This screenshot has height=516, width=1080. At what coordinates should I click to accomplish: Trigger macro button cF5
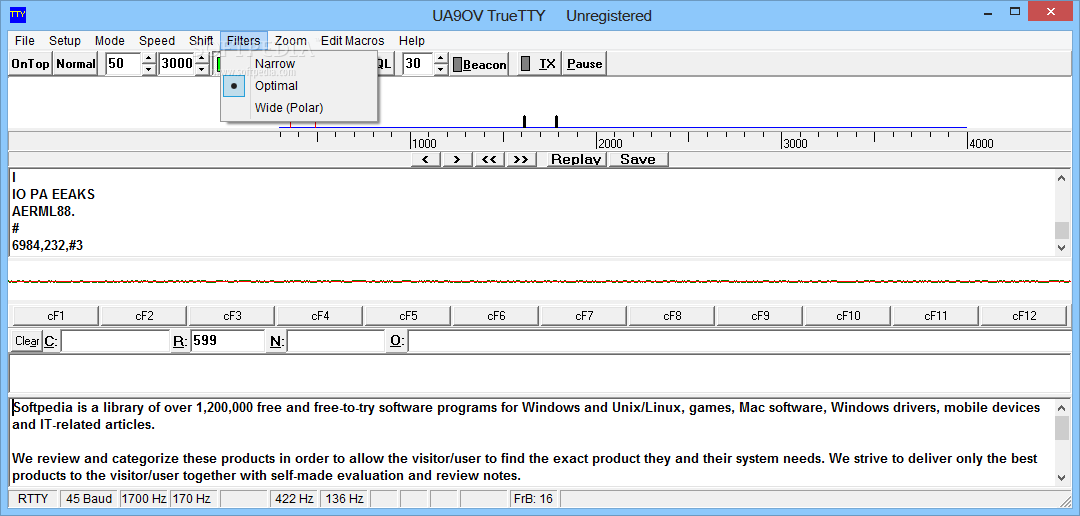[x=408, y=316]
